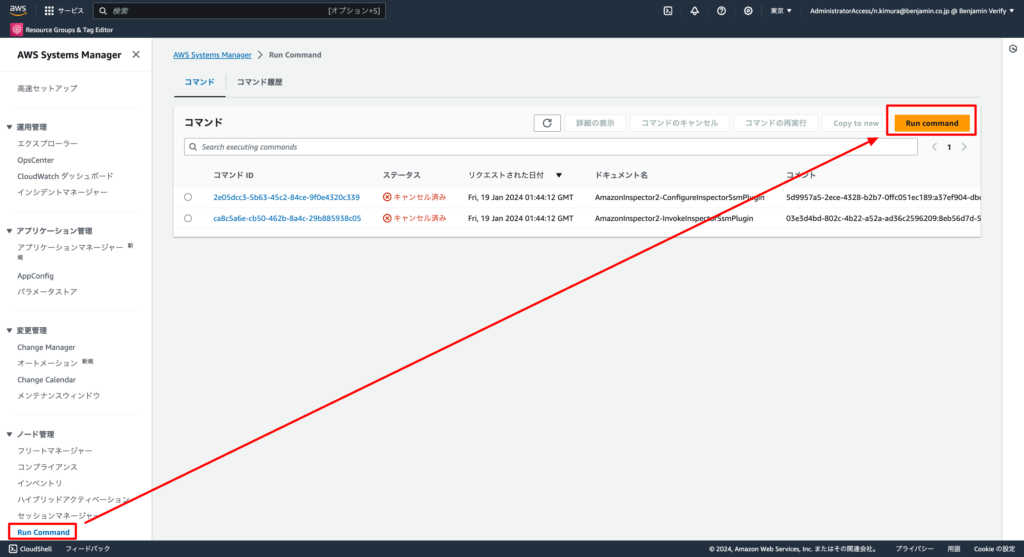Focus the Search executing commands field
Screen dimensions: 1024x557
[551, 147]
